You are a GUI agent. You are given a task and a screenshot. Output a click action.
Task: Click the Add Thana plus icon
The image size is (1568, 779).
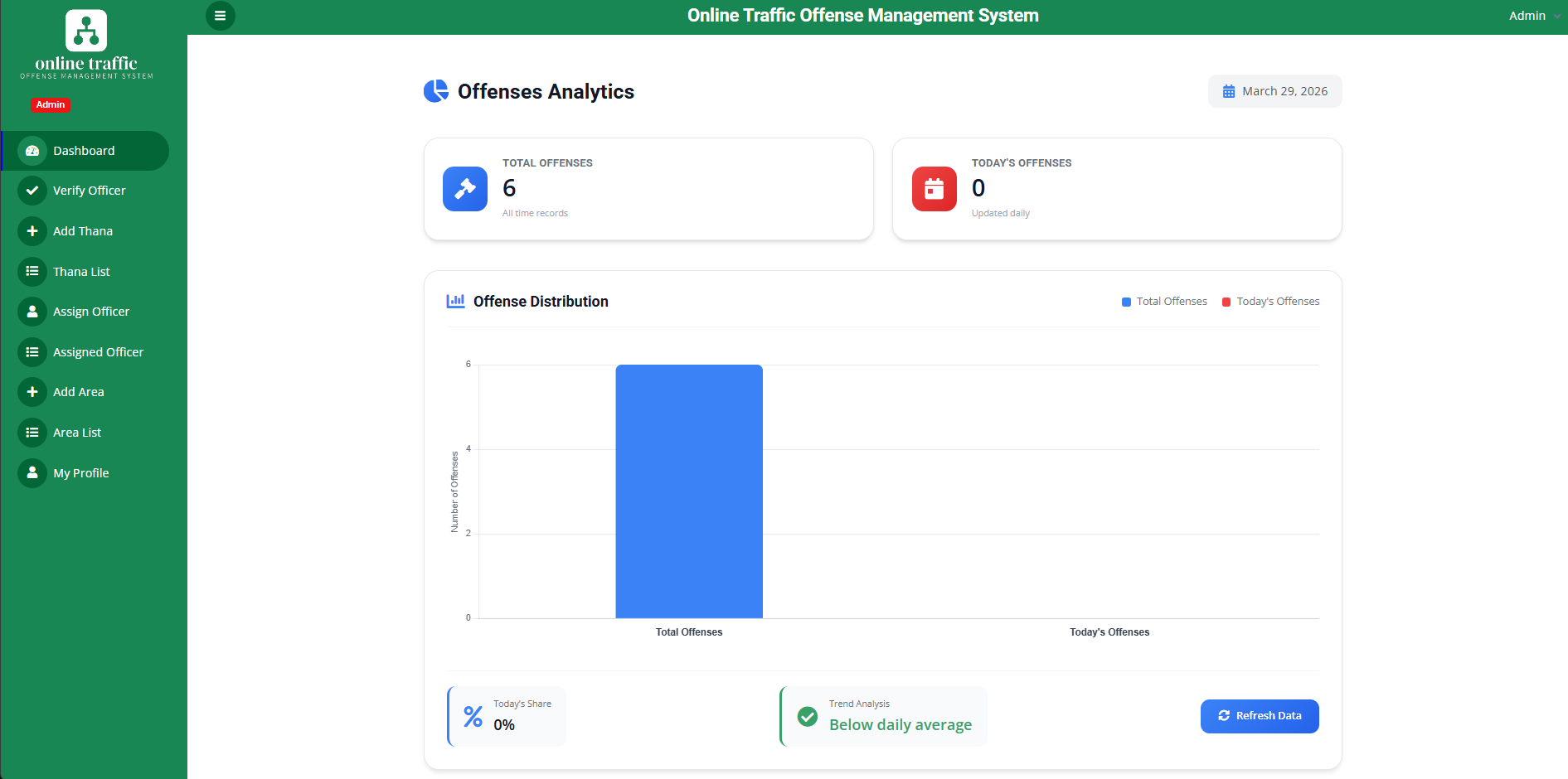tap(32, 231)
